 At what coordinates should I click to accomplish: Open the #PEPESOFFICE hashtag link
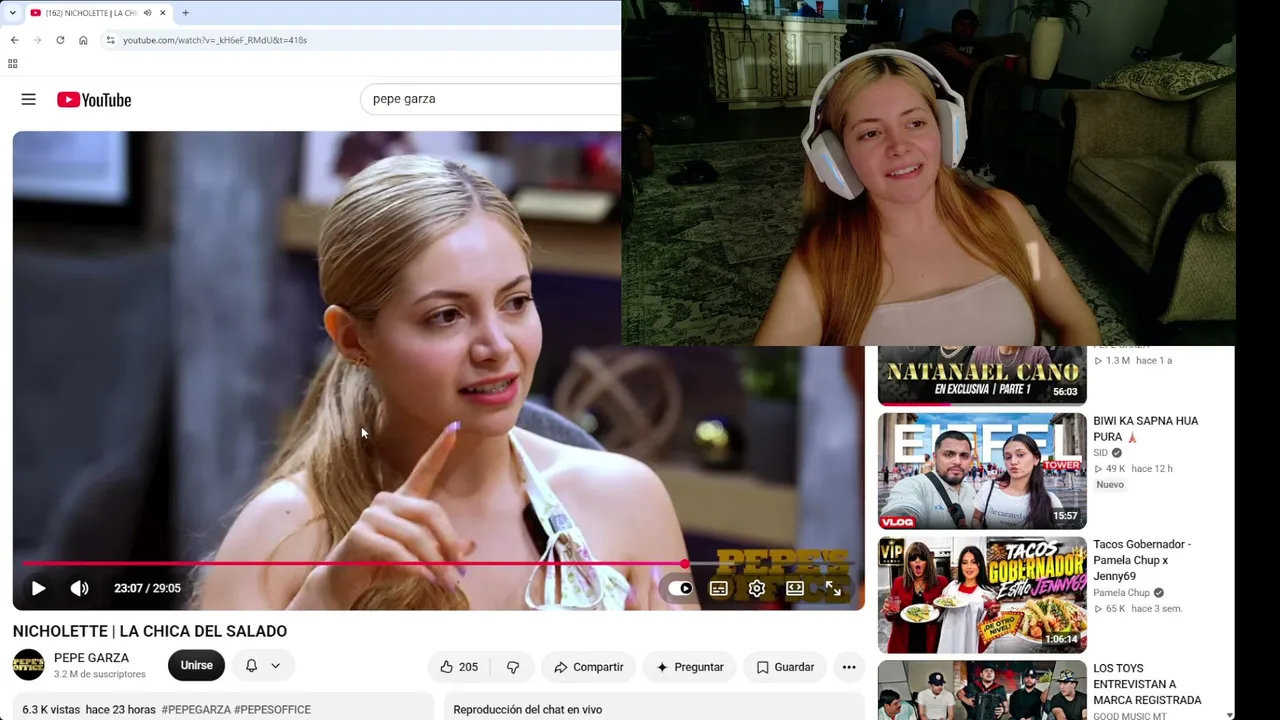(x=272, y=710)
